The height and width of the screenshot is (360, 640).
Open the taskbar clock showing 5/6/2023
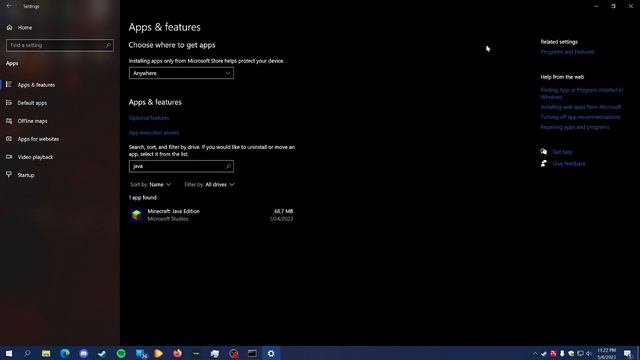pyautogui.click(x=607, y=353)
